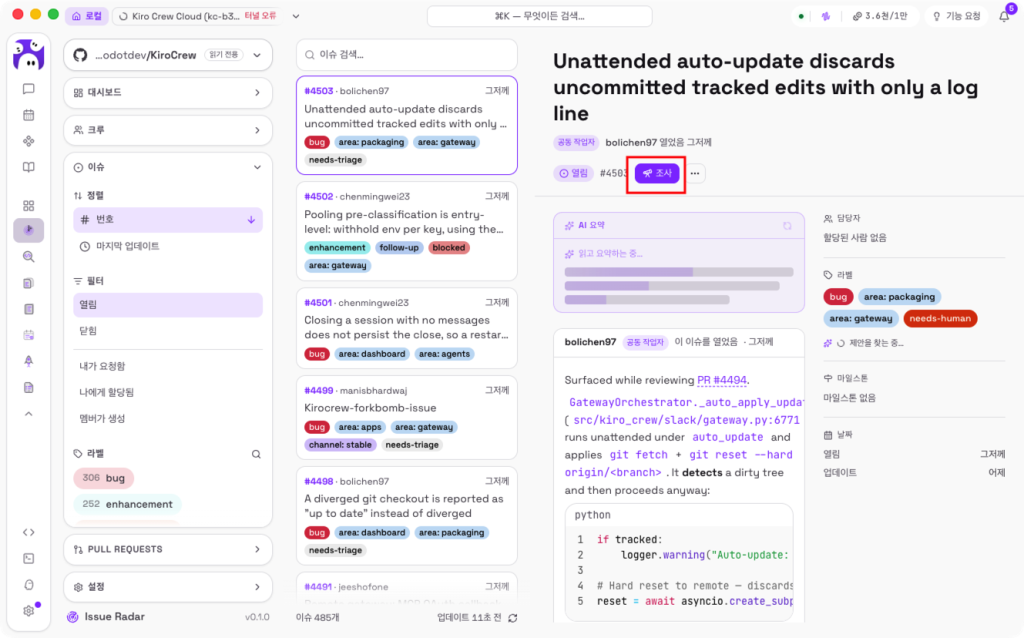Open the terminal icon in sidebar
The height and width of the screenshot is (638, 1024).
[29, 558]
